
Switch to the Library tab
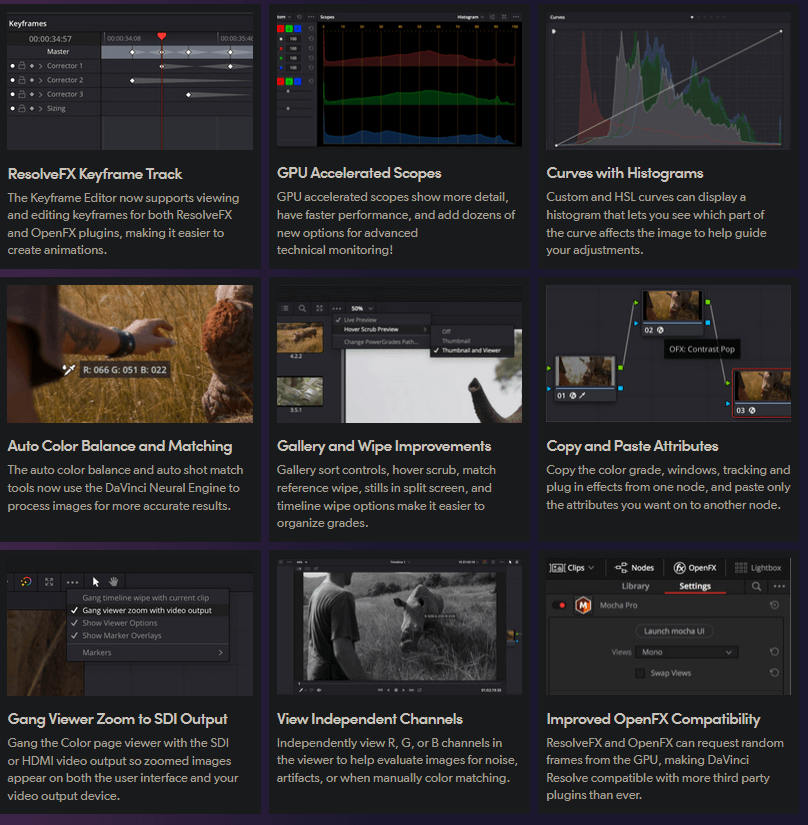point(635,587)
